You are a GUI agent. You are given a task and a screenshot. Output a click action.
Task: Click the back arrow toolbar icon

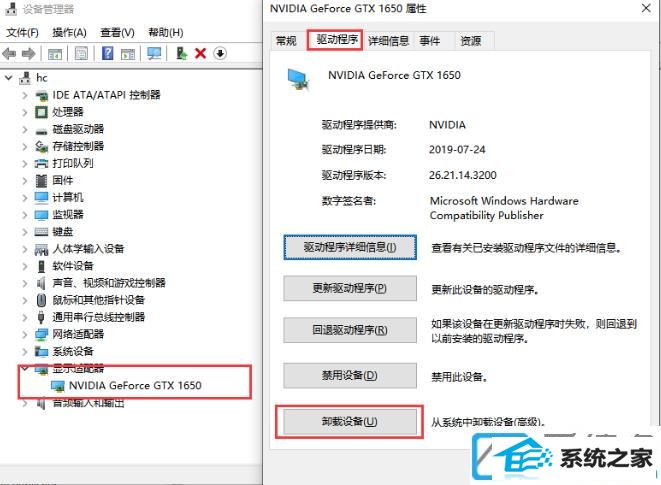(x=9, y=54)
